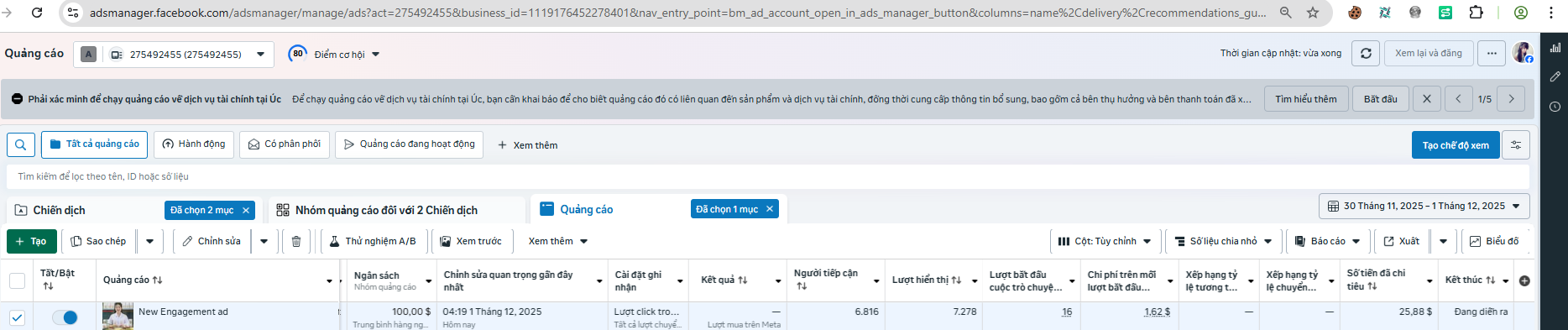This screenshot has width=1568, height=330.
Task: Open dropdown arrow beside Xuất
Action: [1443, 241]
